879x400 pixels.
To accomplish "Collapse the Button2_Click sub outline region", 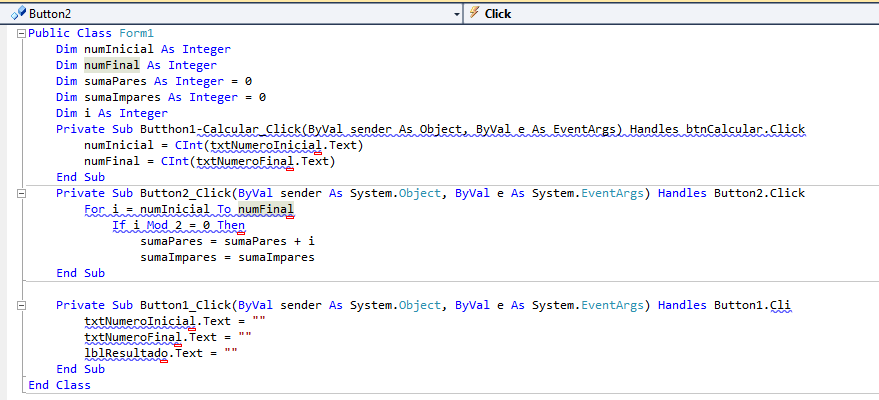I will click(21, 193).
